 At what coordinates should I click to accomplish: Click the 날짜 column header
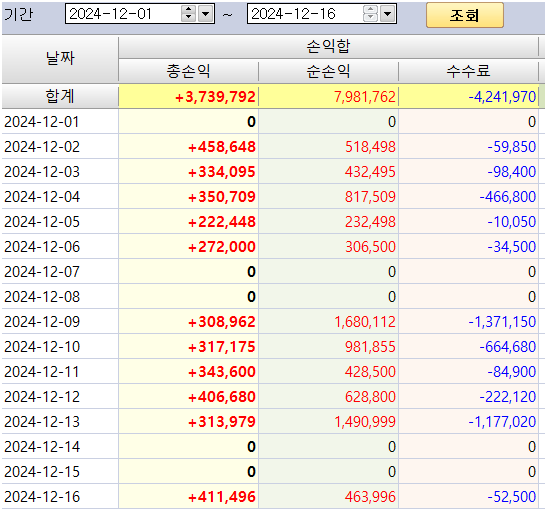pyautogui.click(x=60, y=59)
